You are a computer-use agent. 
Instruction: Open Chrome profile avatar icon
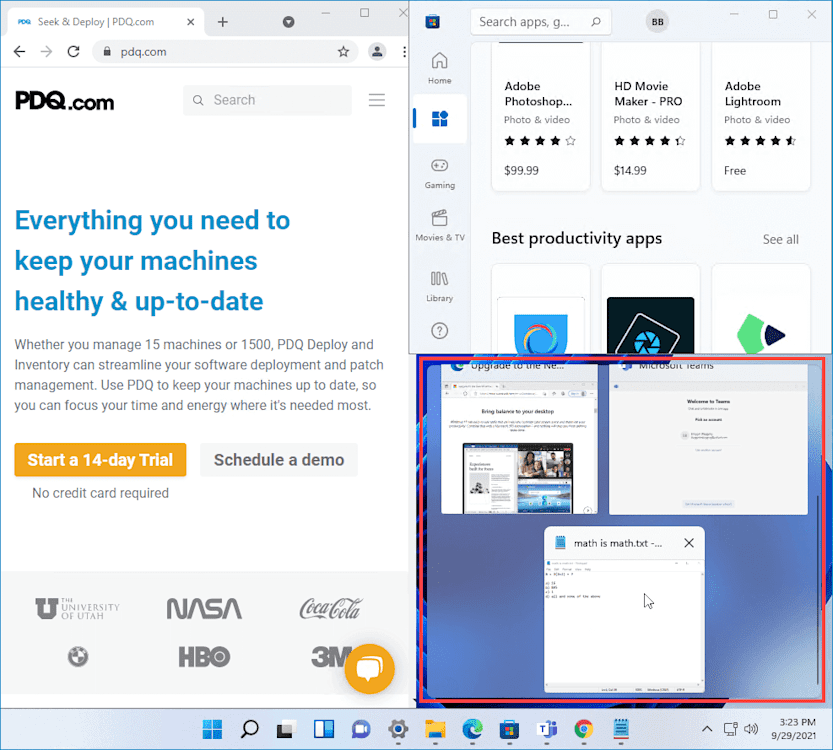(377, 52)
